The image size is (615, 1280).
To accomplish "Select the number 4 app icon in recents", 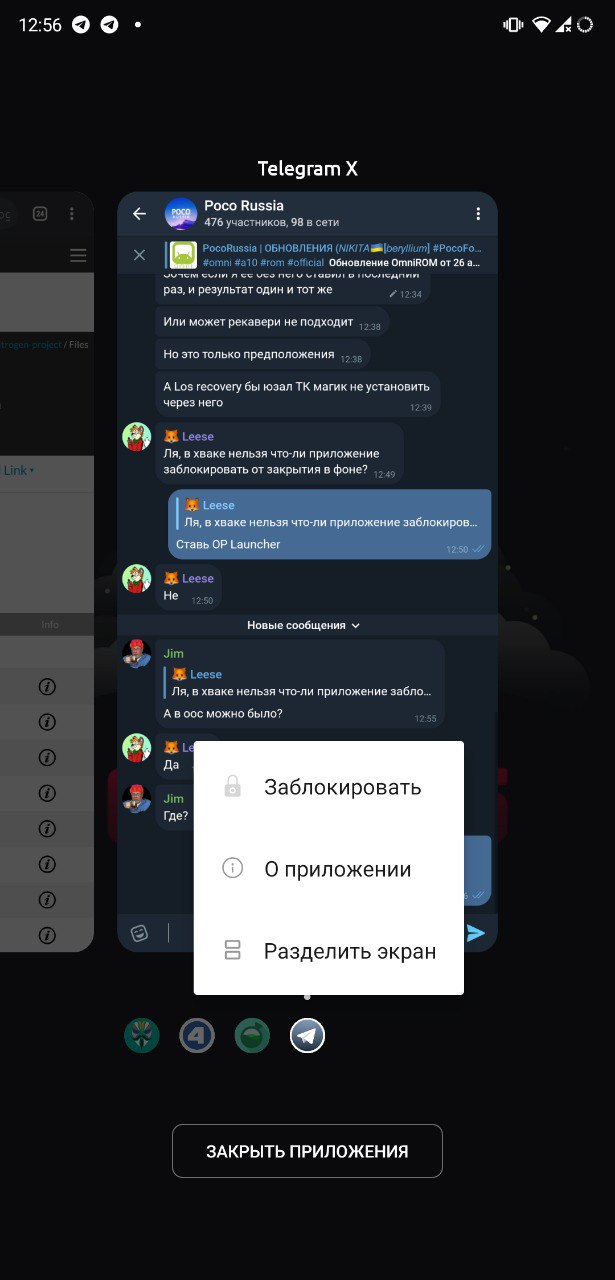I will point(197,1036).
